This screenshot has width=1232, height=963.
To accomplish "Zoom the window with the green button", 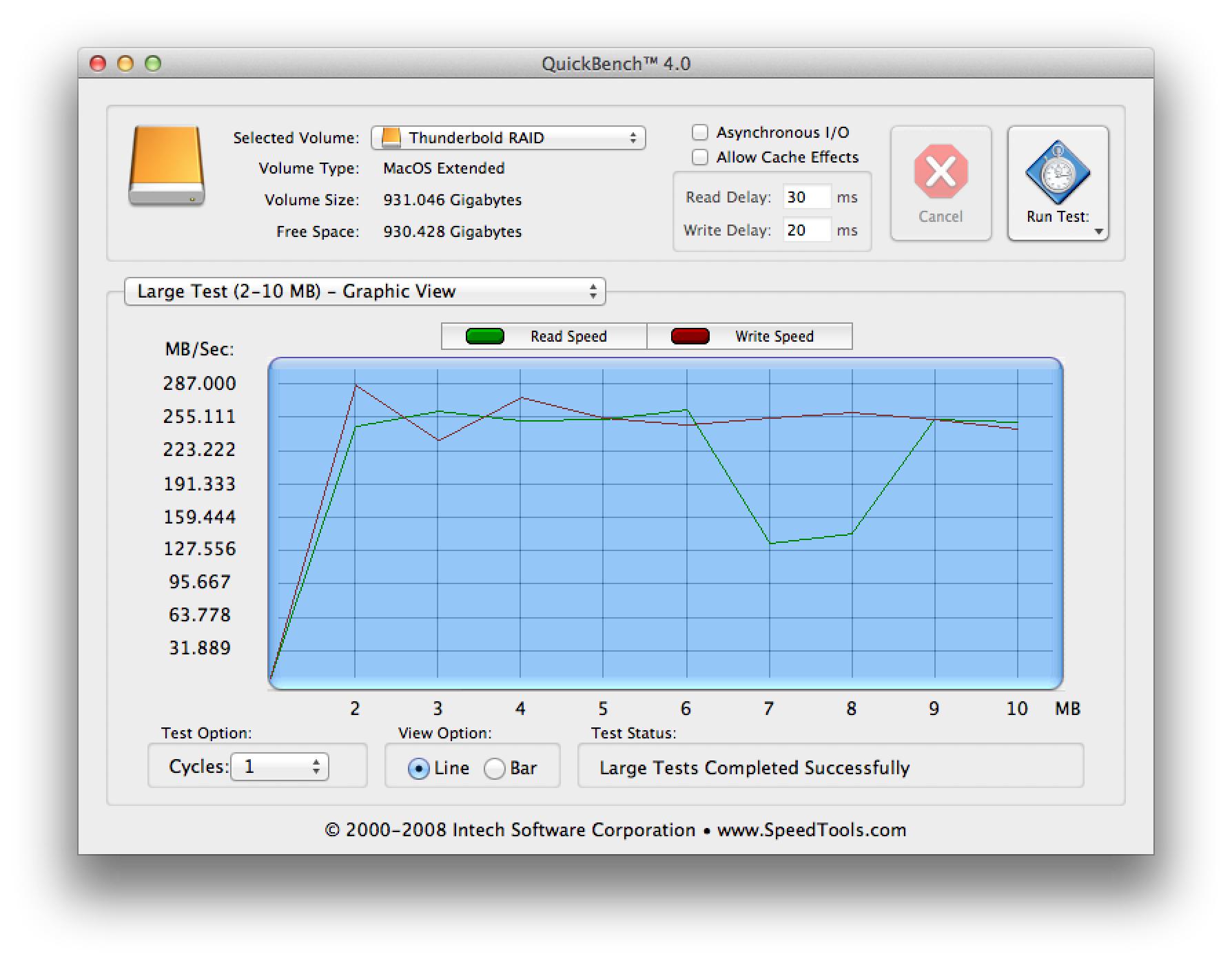I will click(153, 63).
